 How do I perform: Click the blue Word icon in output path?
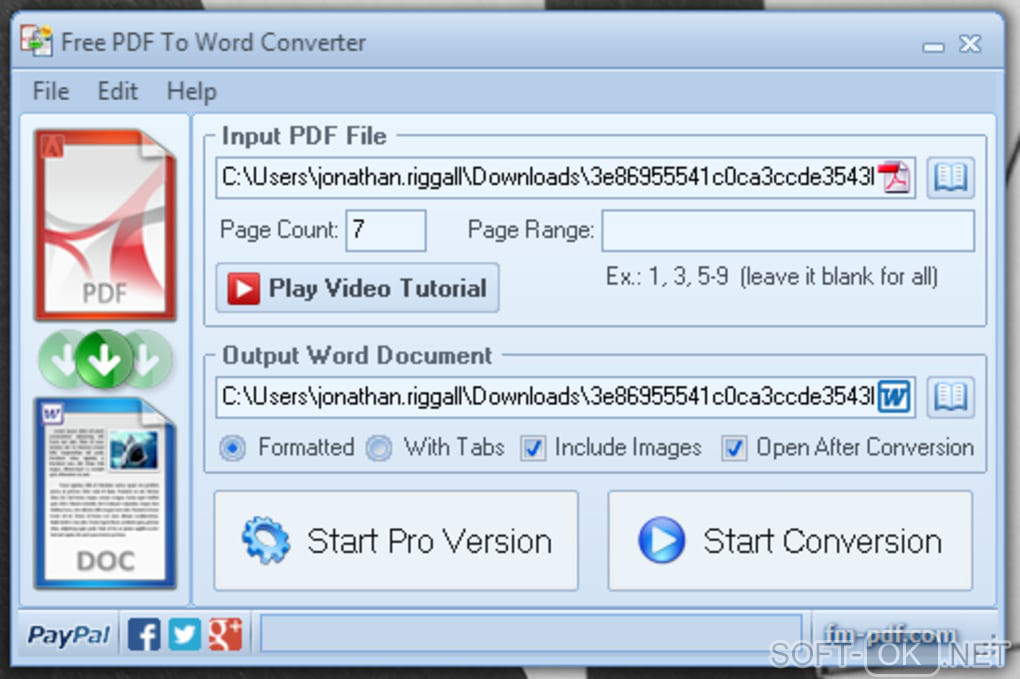(x=895, y=396)
